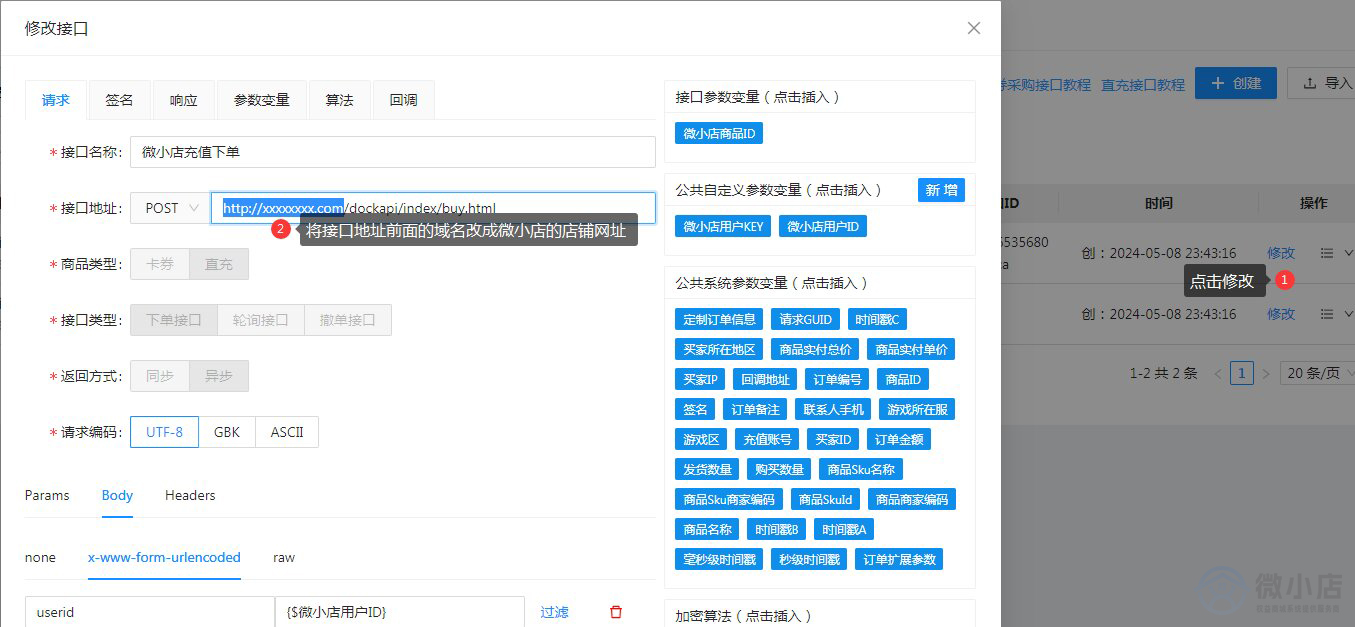Screen dimensions: 1355x627
Task: Select 轮询接口 interface type
Action: coord(261,320)
